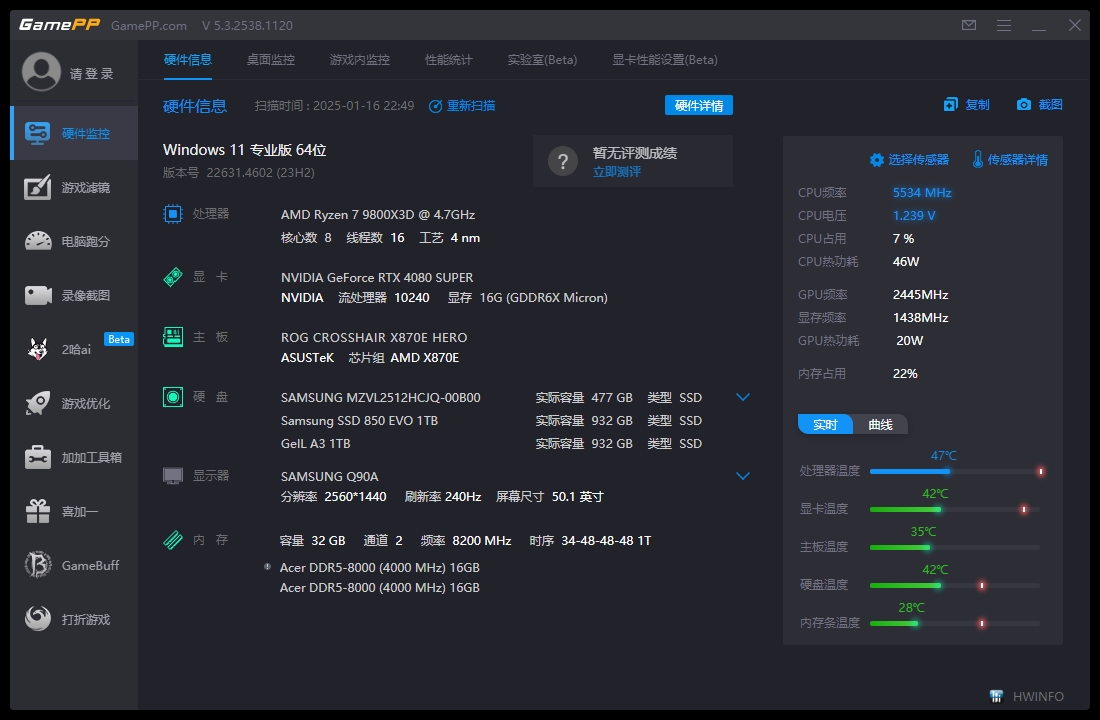Click 复制 copy button

[x=967, y=105]
